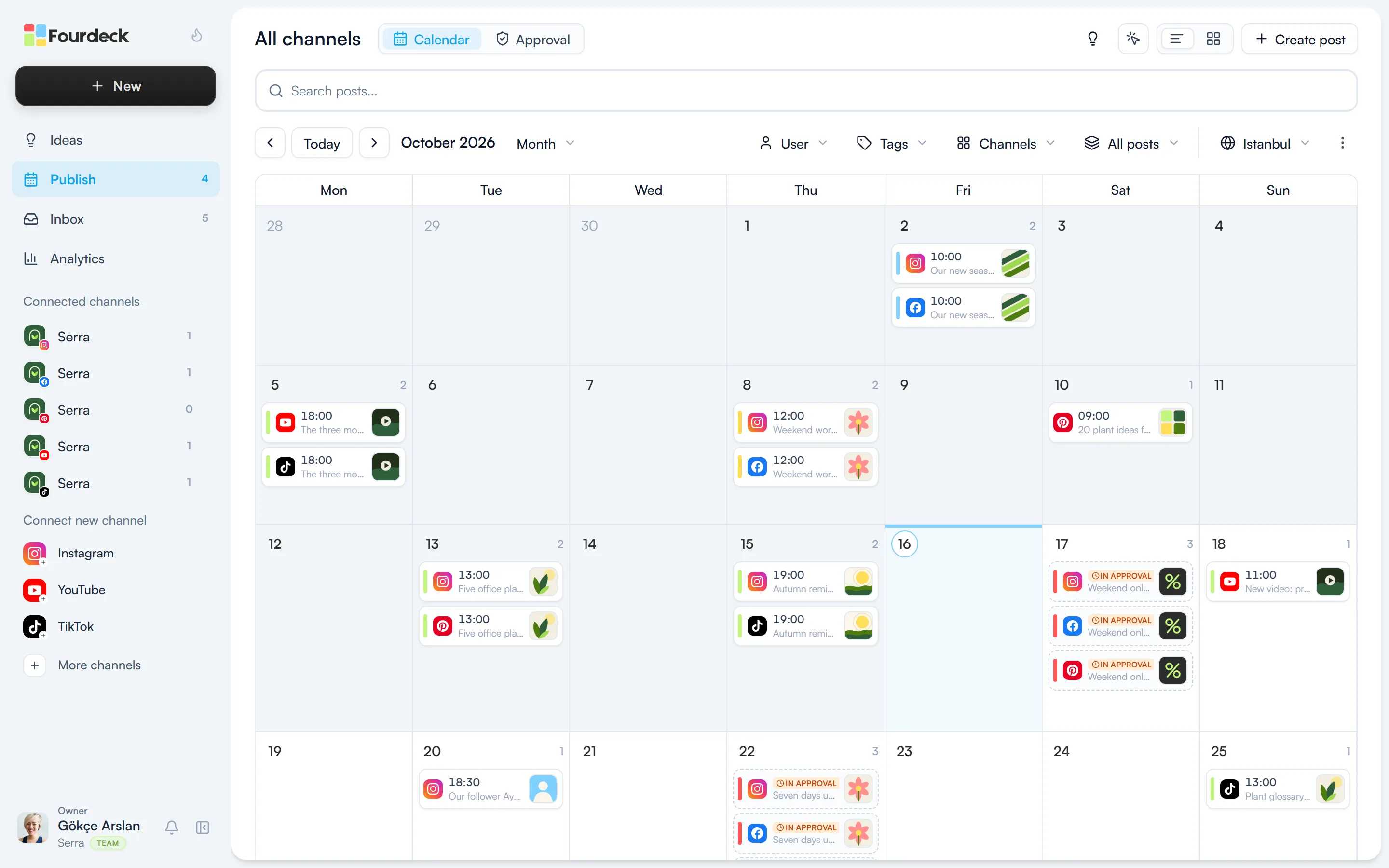
Task: Collapse the sidebar panel icon
Action: click(203, 827)
